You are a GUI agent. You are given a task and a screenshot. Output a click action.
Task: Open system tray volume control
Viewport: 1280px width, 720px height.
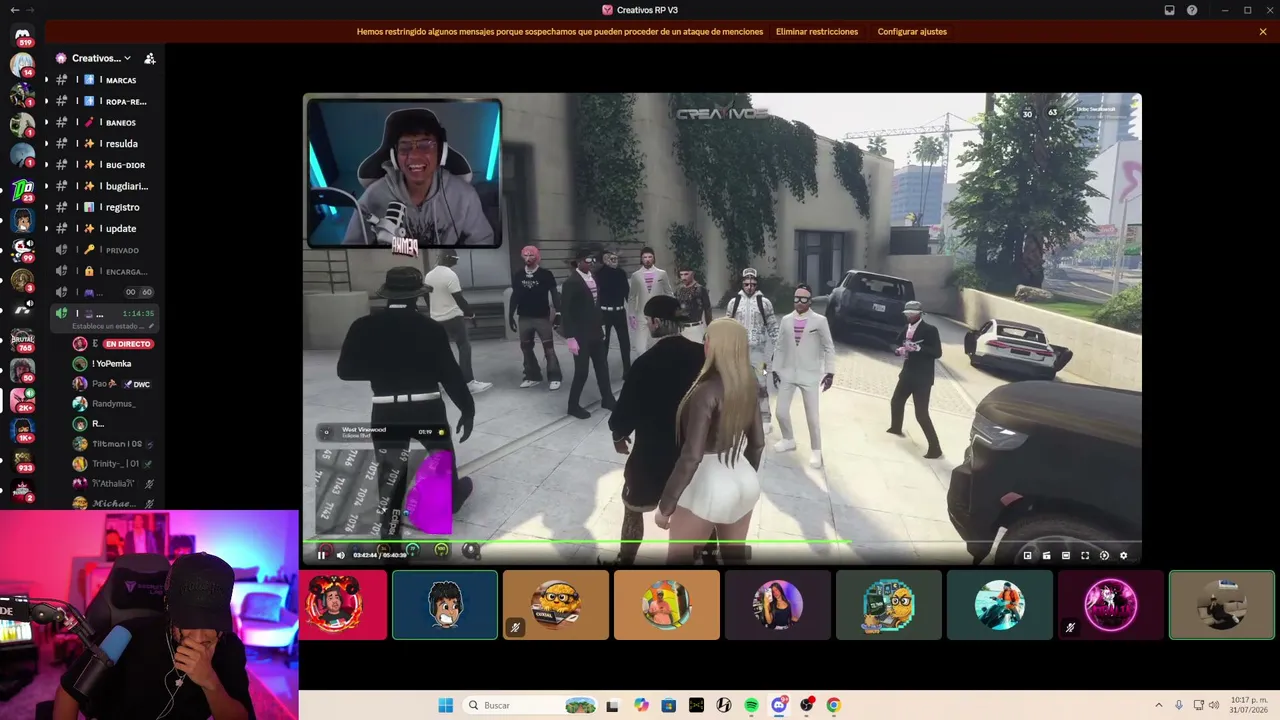[1213, 705]
